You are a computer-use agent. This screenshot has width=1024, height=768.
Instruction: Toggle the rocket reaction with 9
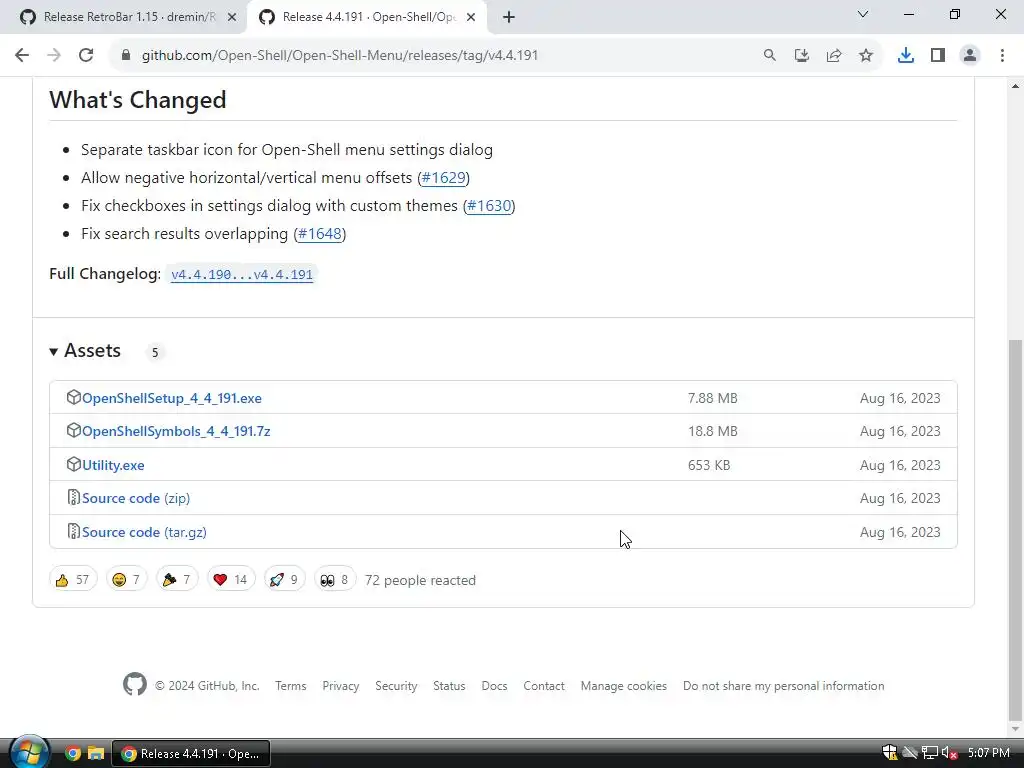(284, 580)
